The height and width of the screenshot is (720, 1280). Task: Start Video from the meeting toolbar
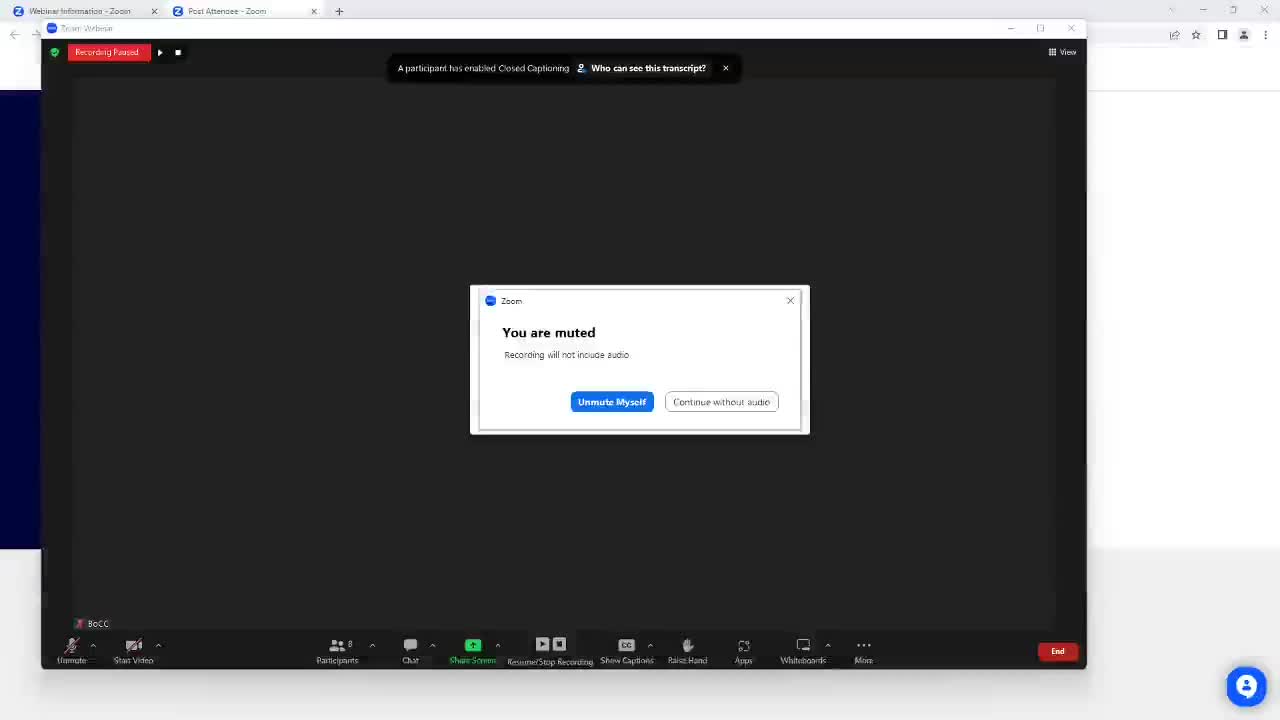(x=133, y=647)
